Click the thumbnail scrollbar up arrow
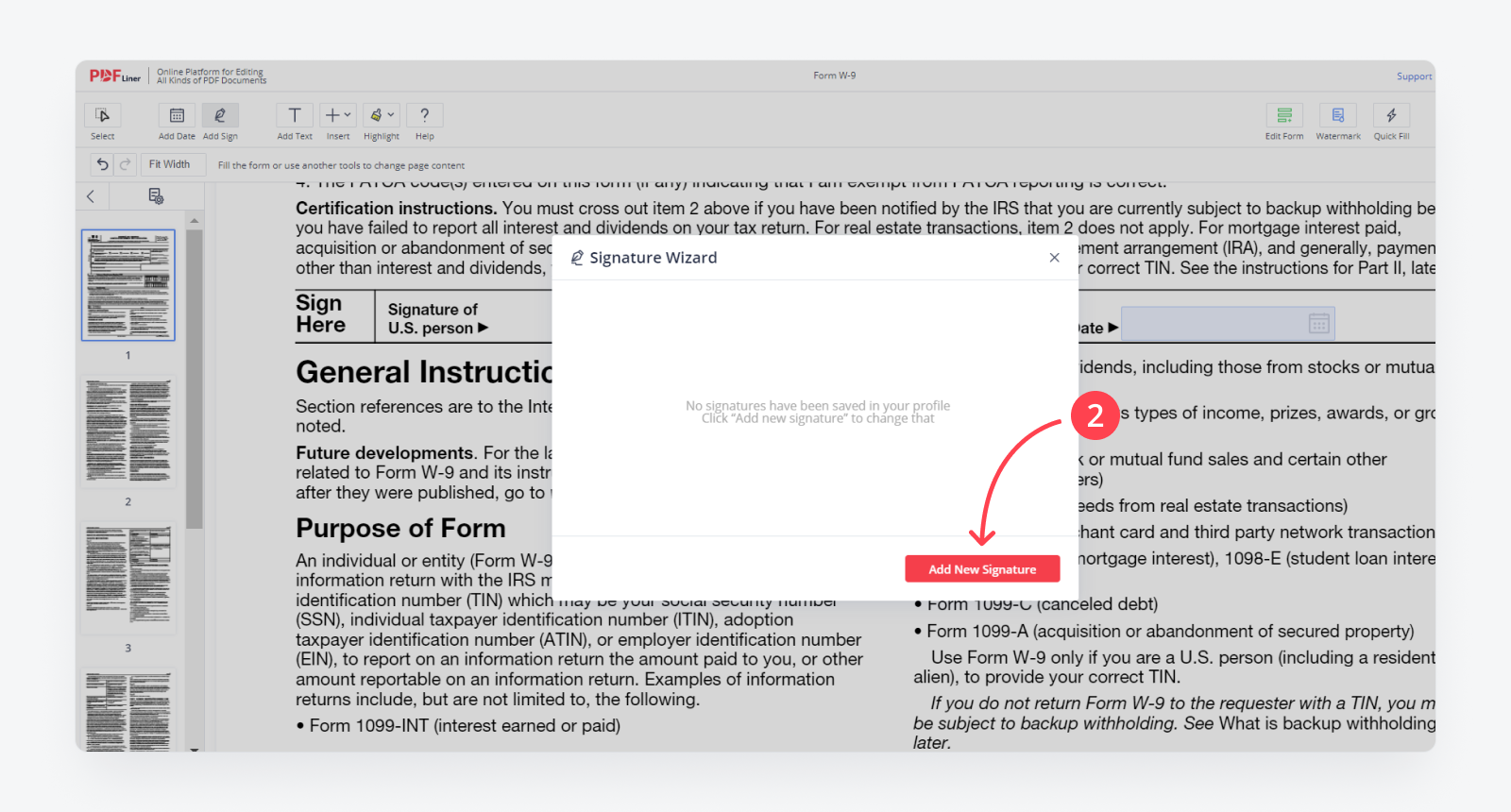Viewport: 1511px width, 812px height. point(195,221)
